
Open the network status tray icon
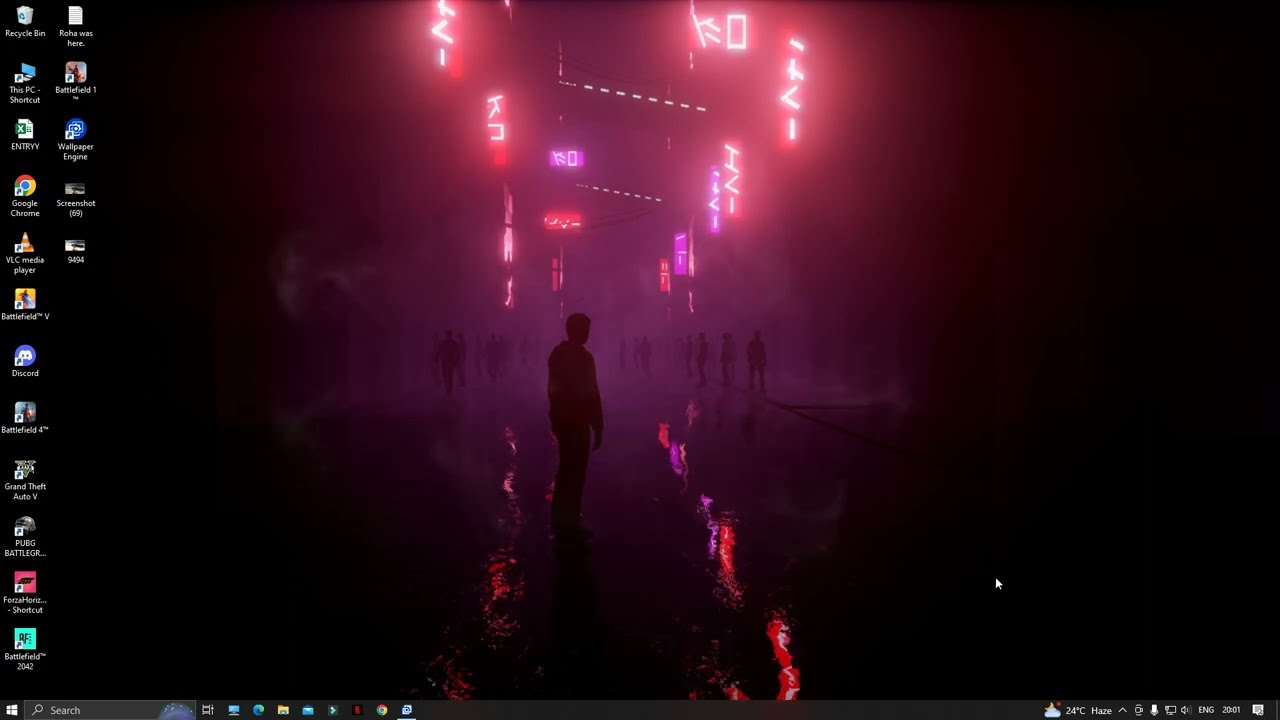click(1170, 710)
